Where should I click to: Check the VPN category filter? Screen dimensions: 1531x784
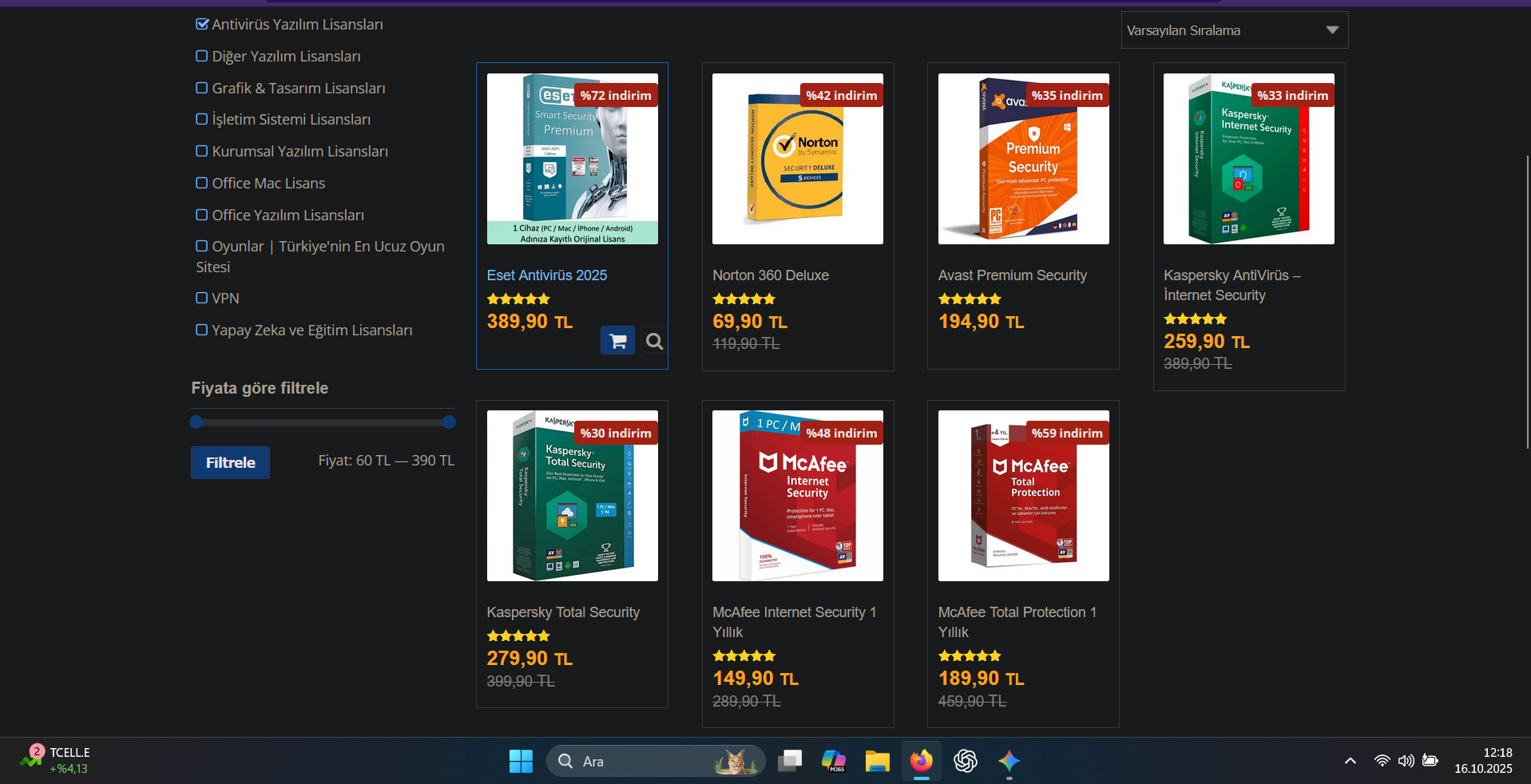tap(202, 298)
